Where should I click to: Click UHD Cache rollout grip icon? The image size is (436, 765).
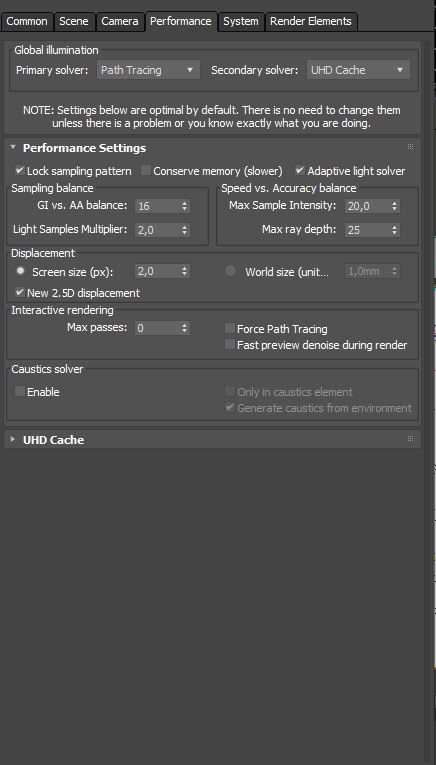tap(410, 439)
